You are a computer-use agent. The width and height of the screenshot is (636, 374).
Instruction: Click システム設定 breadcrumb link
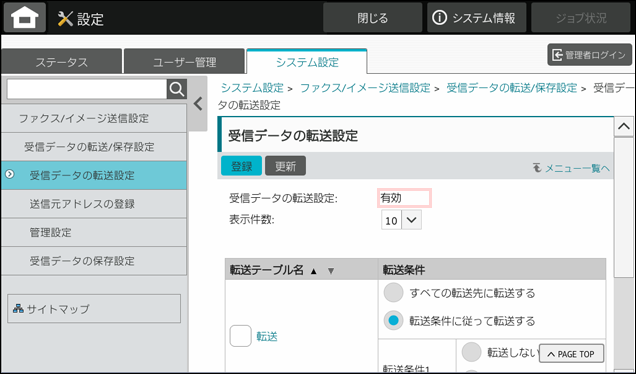pos(252,88)
